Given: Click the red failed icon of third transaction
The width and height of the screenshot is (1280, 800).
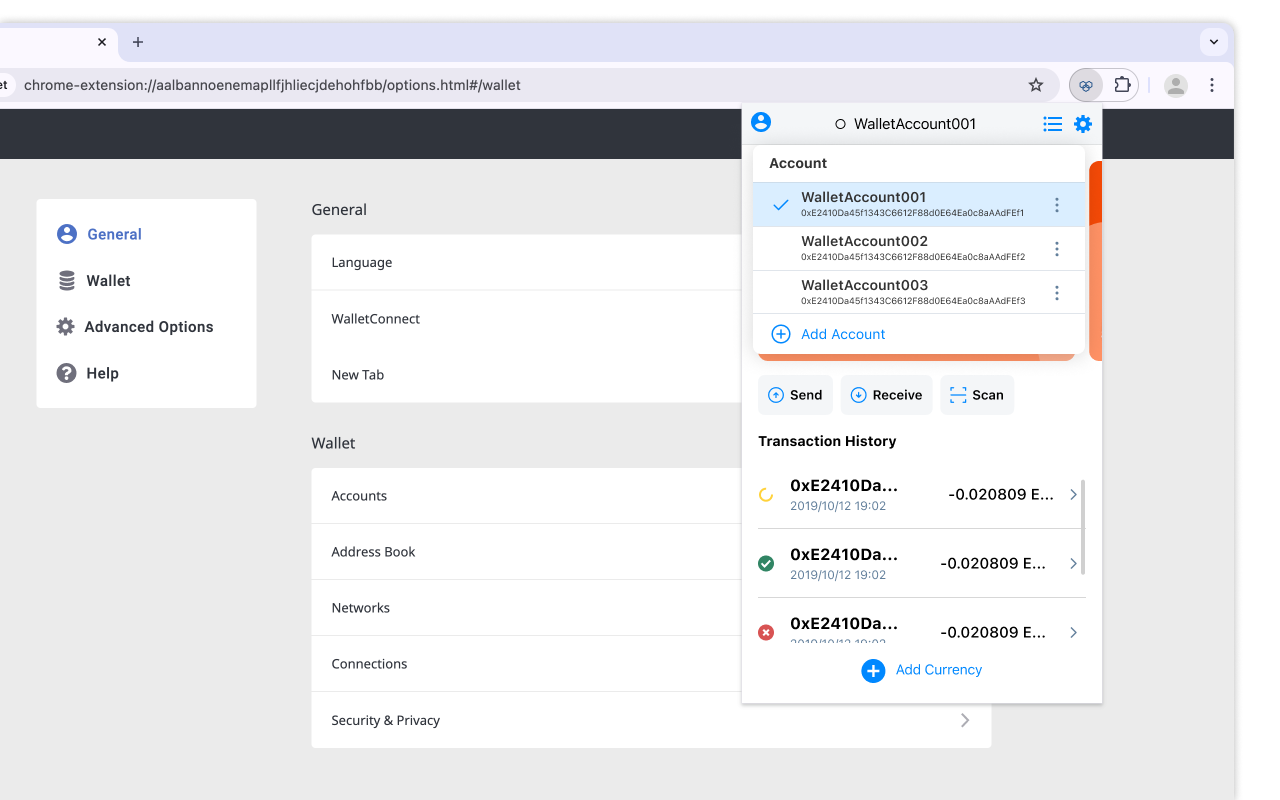Looking at the screenshot, I should [766, 632].
